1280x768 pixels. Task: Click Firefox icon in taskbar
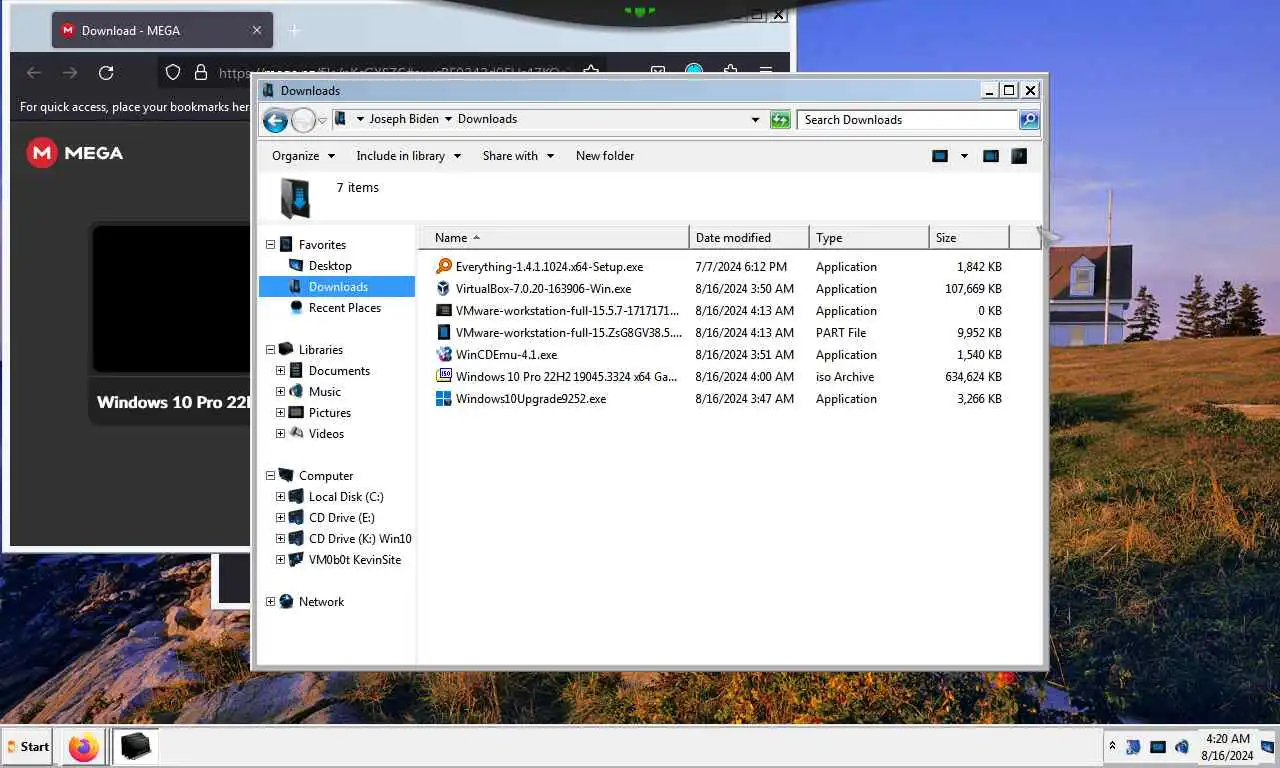pos(84,747)
